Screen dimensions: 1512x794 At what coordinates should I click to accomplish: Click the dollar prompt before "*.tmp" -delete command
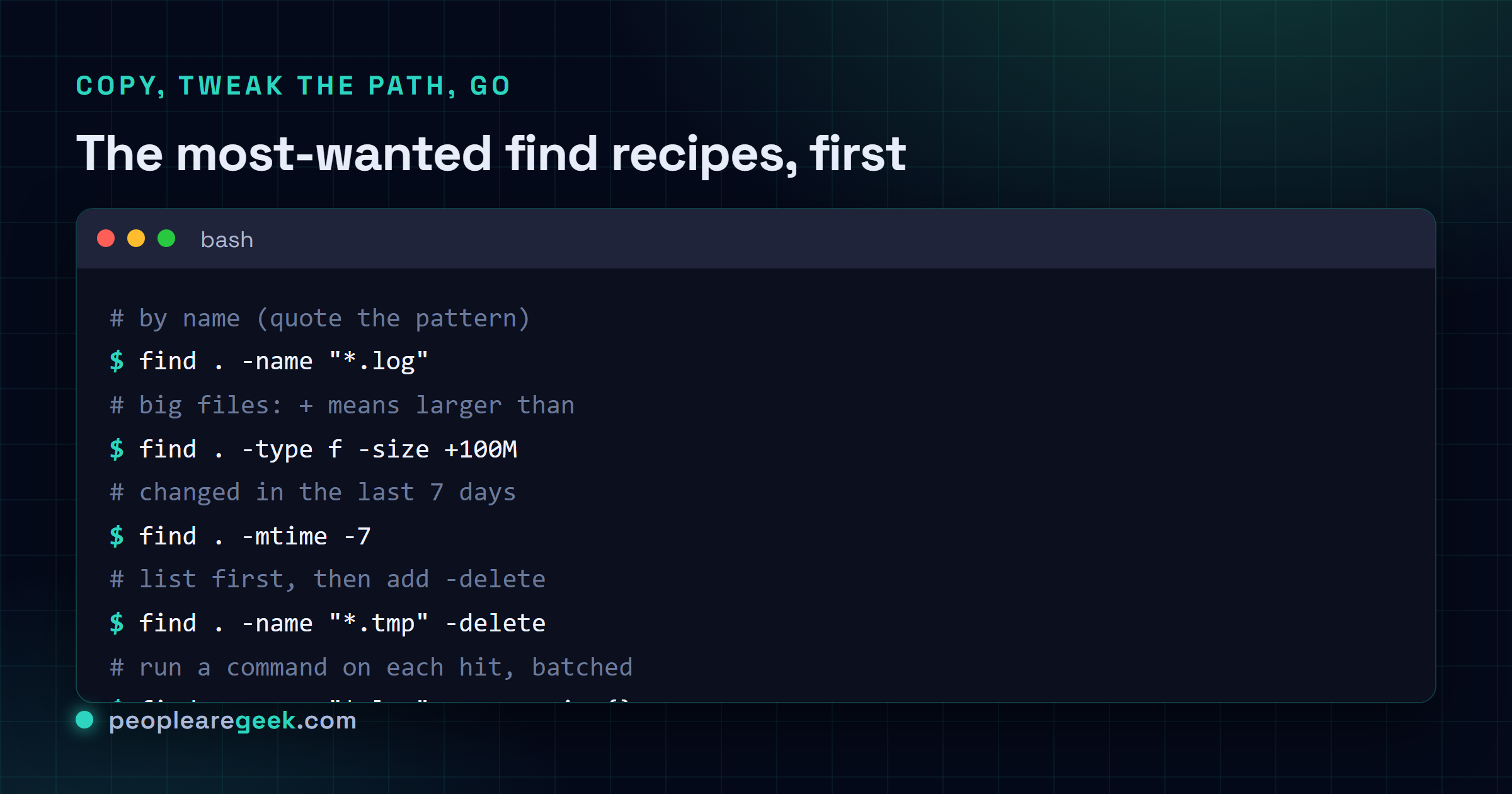pyautogui.click(x=117, y=623)
